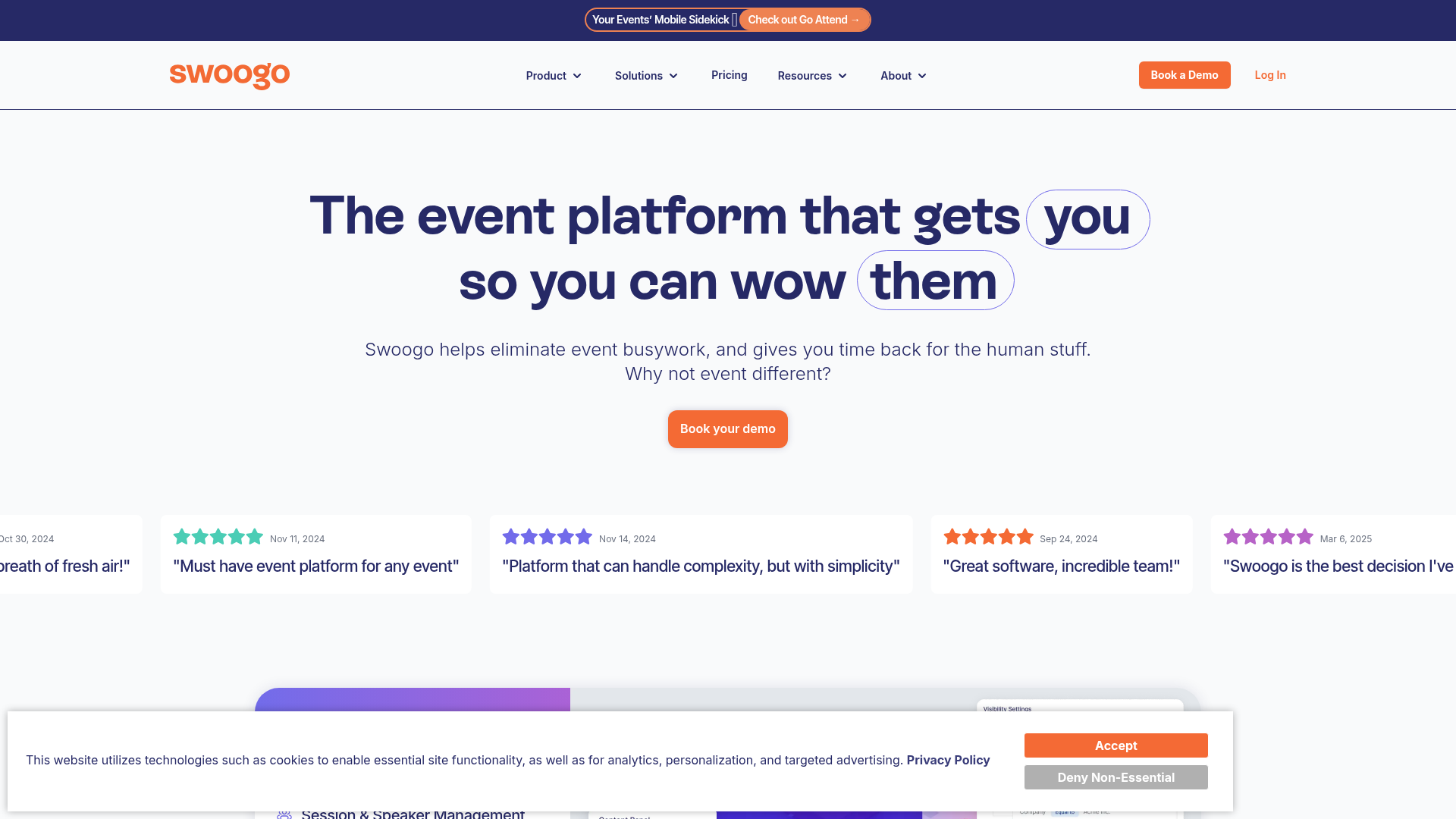1456x819 pixels.
Task: Click the Swoogo logo
Action: (229, 76)
